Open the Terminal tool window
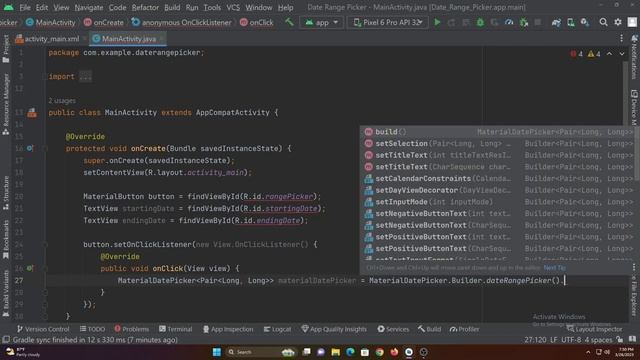Viewport: 640px width, 360px height. coord(176,329)
